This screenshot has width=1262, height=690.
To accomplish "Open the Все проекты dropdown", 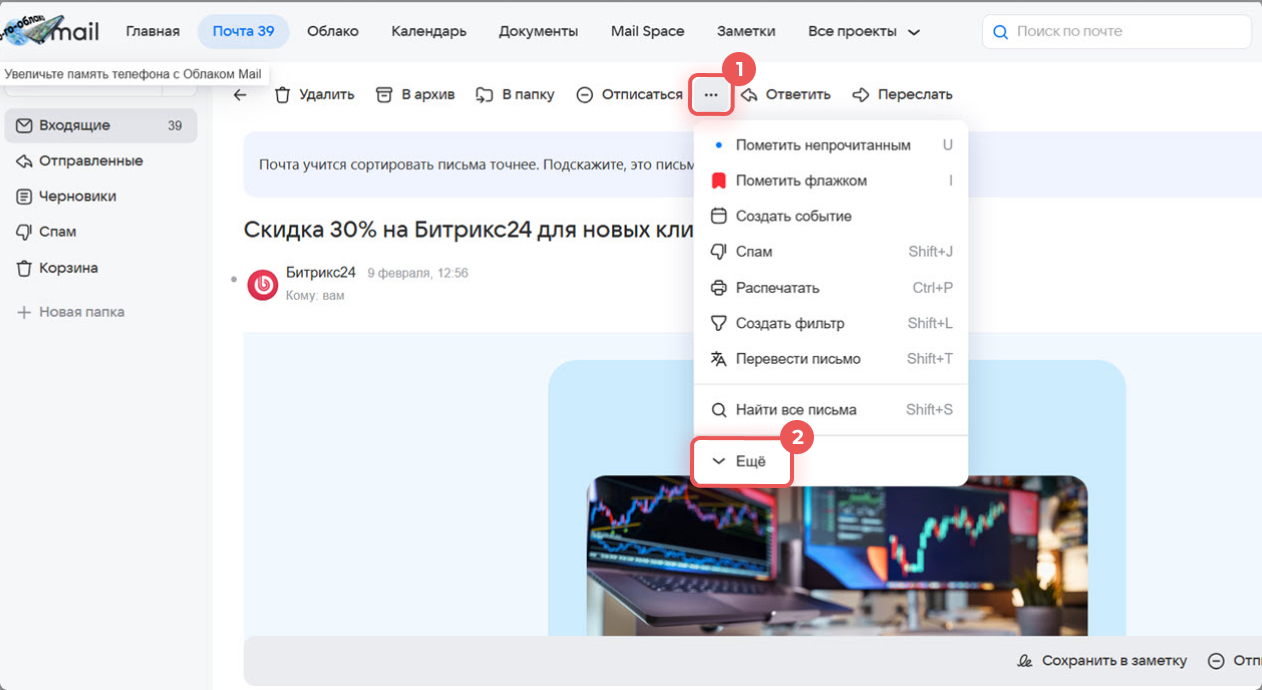I will (x=863, y=31).
